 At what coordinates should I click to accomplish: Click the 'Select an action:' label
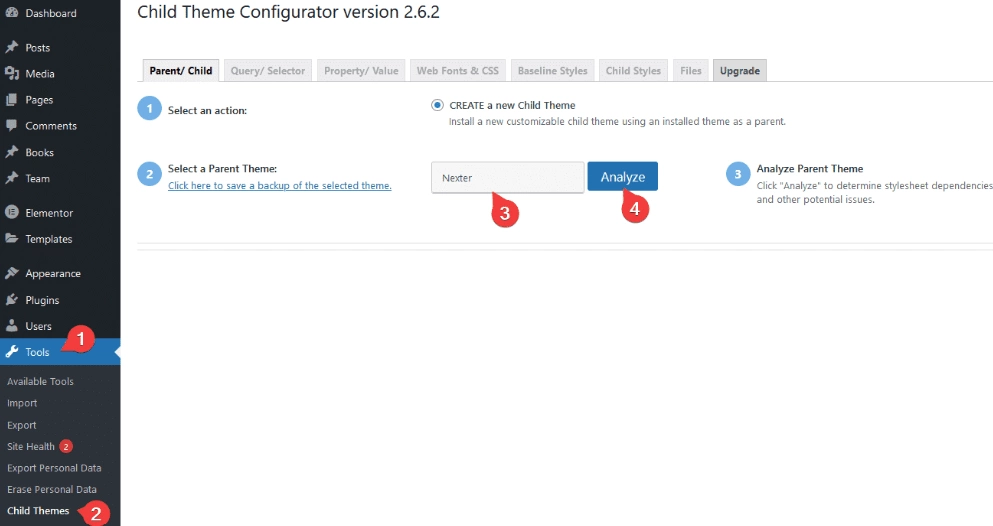[207, 110]
